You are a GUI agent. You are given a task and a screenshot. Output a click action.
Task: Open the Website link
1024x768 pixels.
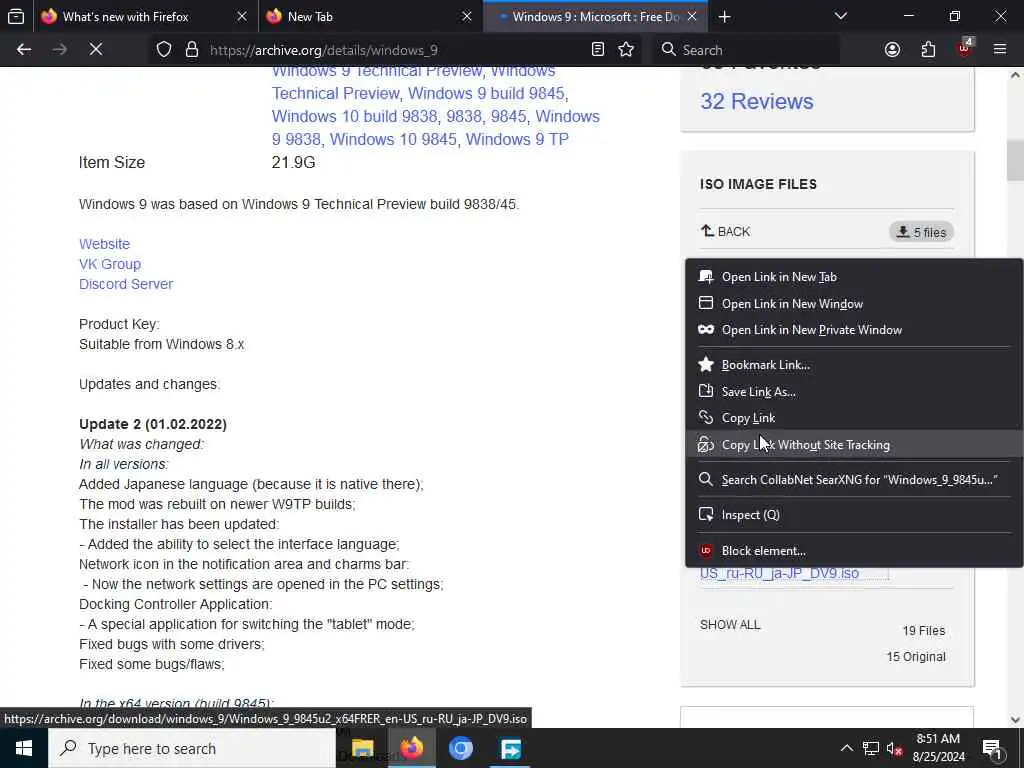tap(104, 244)
